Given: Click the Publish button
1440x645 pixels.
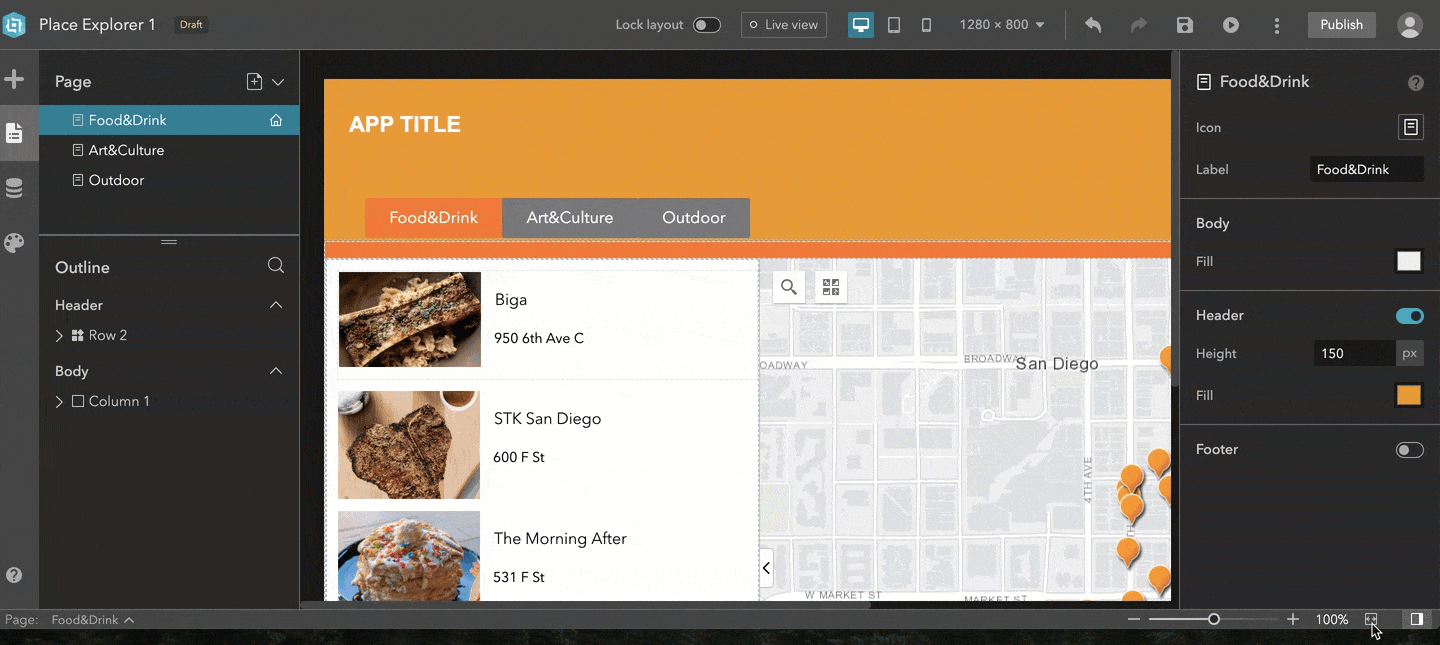Looking at the screenshot, I should coord(1342,25).
